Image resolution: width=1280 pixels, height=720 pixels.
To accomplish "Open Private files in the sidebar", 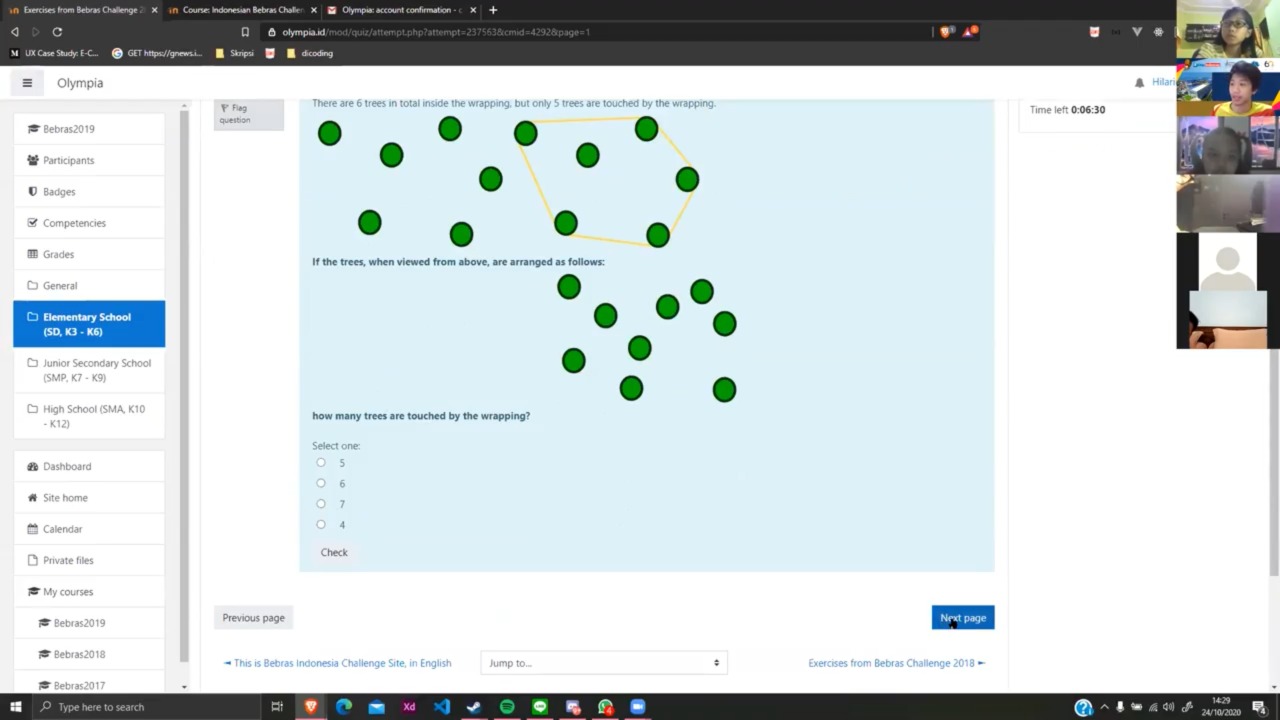I will (89, 560).
